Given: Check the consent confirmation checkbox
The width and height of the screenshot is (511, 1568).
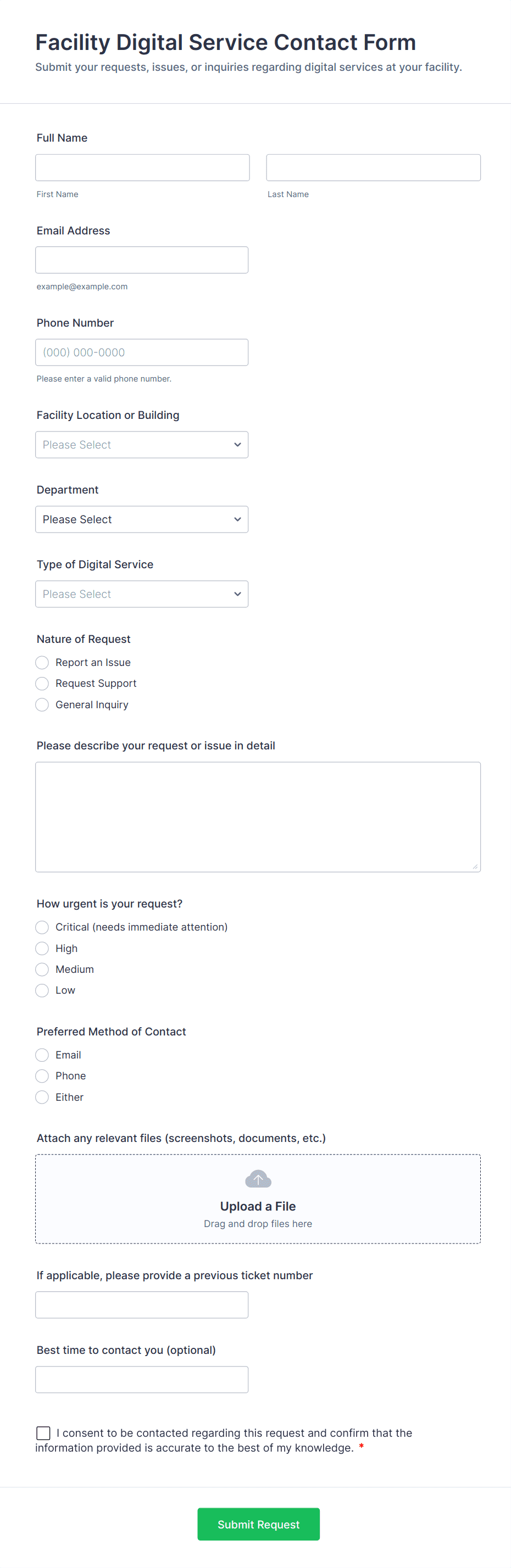Looking at the screenshot, I should [43, 1433].
